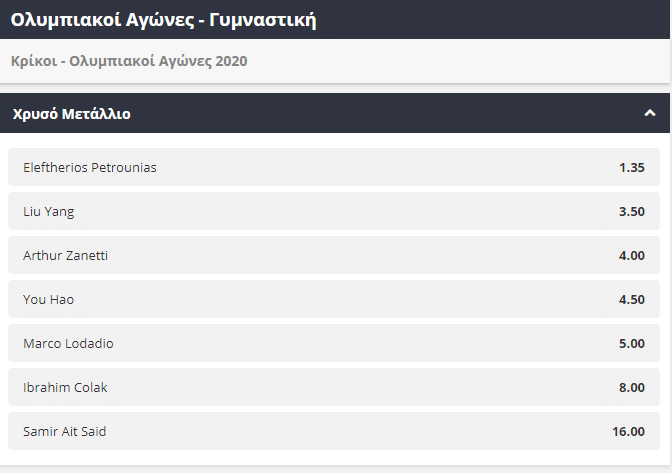Select Eleftherios Petrounias bet row
The width and height of the screenshot is (672, 473).
pos(334,167)
